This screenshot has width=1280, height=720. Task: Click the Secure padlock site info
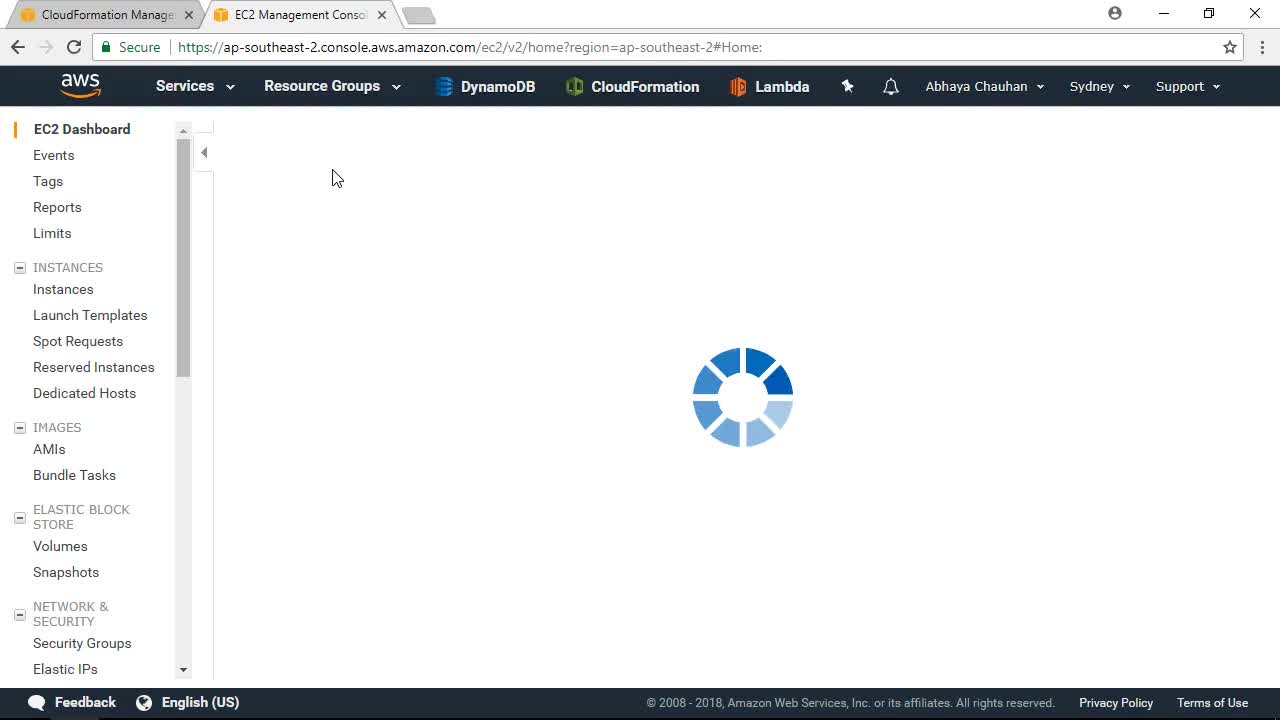(130, 47)
